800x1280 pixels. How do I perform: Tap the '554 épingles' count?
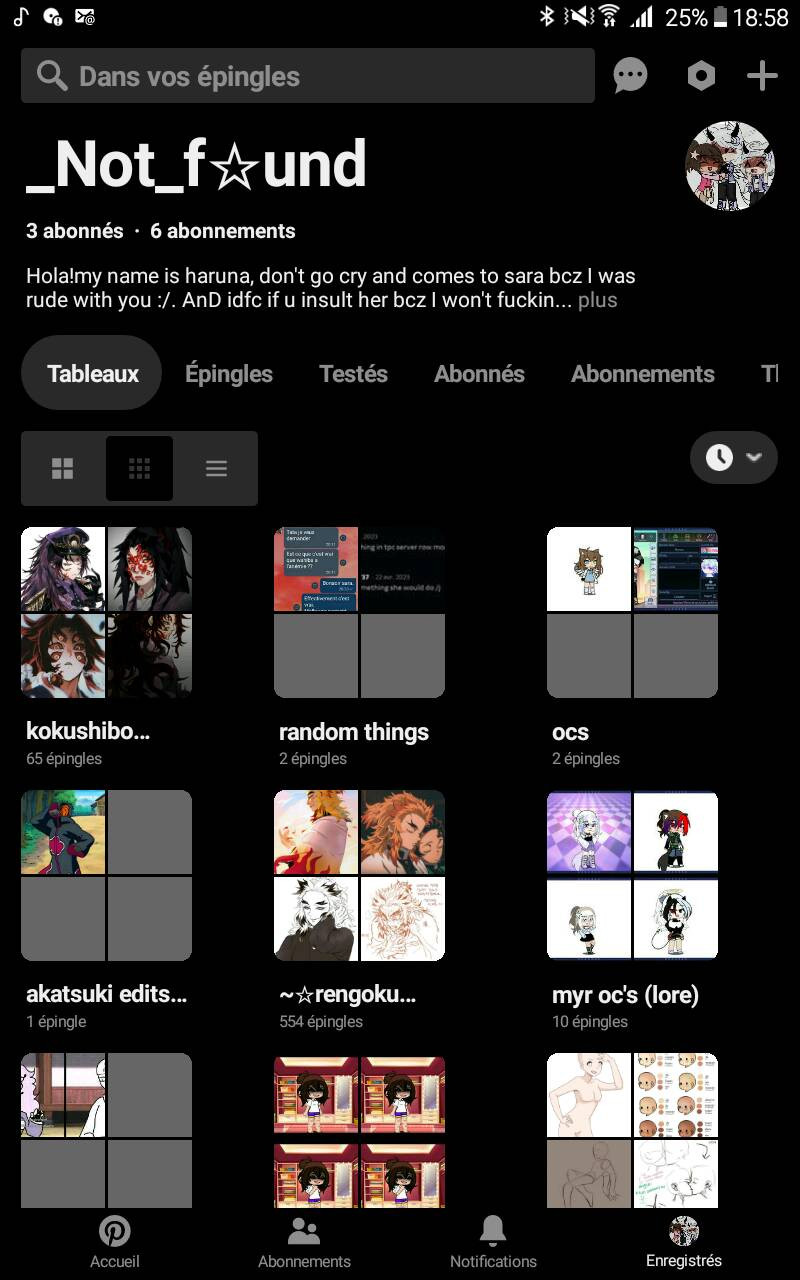coord(321,1022)
